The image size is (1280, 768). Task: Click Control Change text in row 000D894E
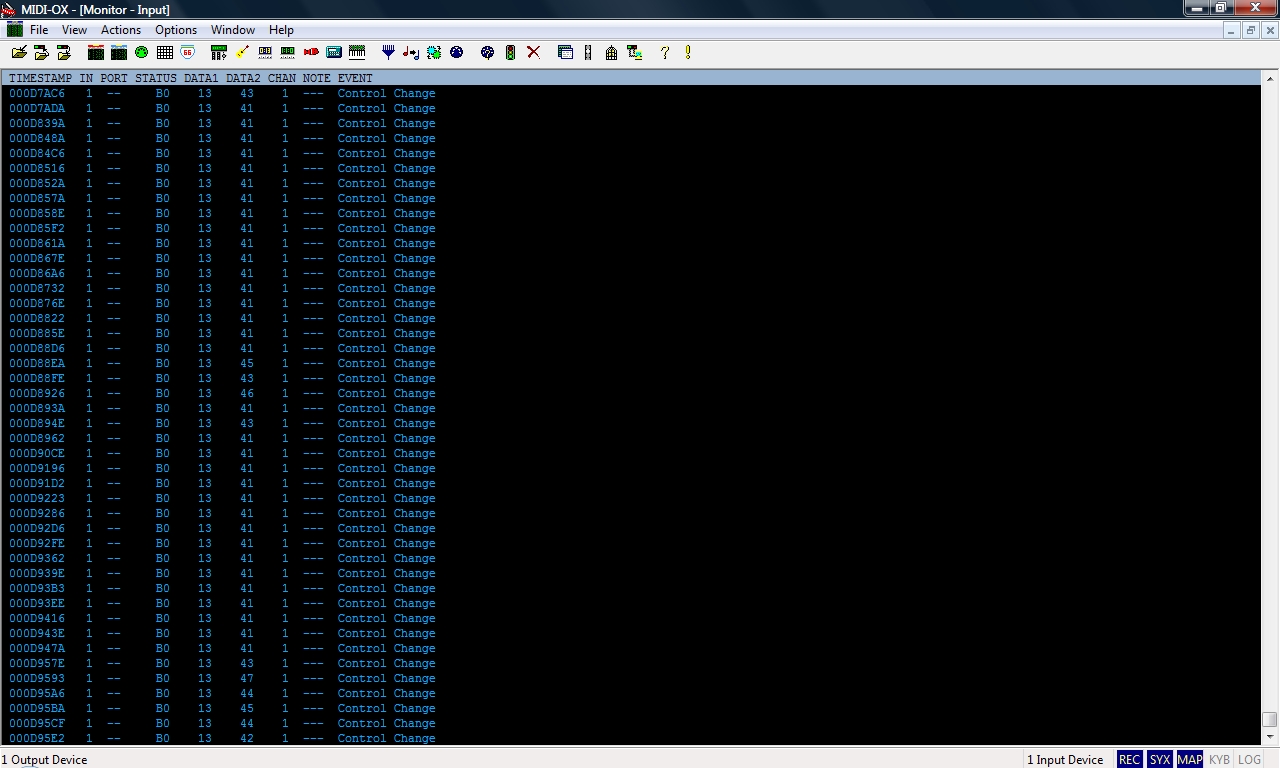coord(386,423)
